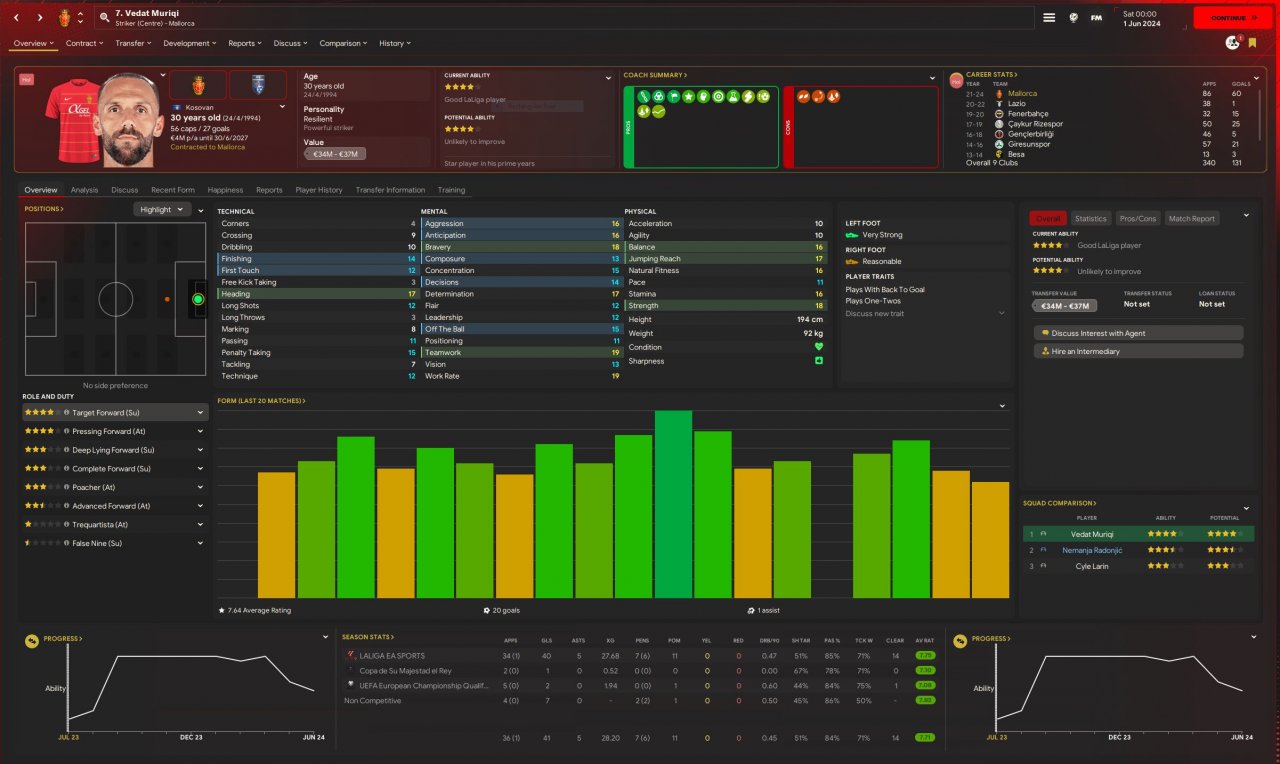Open the Current Ability panel dropdown arrow
Viewport: 1280px width, 764px height.
tap(608, 77)
